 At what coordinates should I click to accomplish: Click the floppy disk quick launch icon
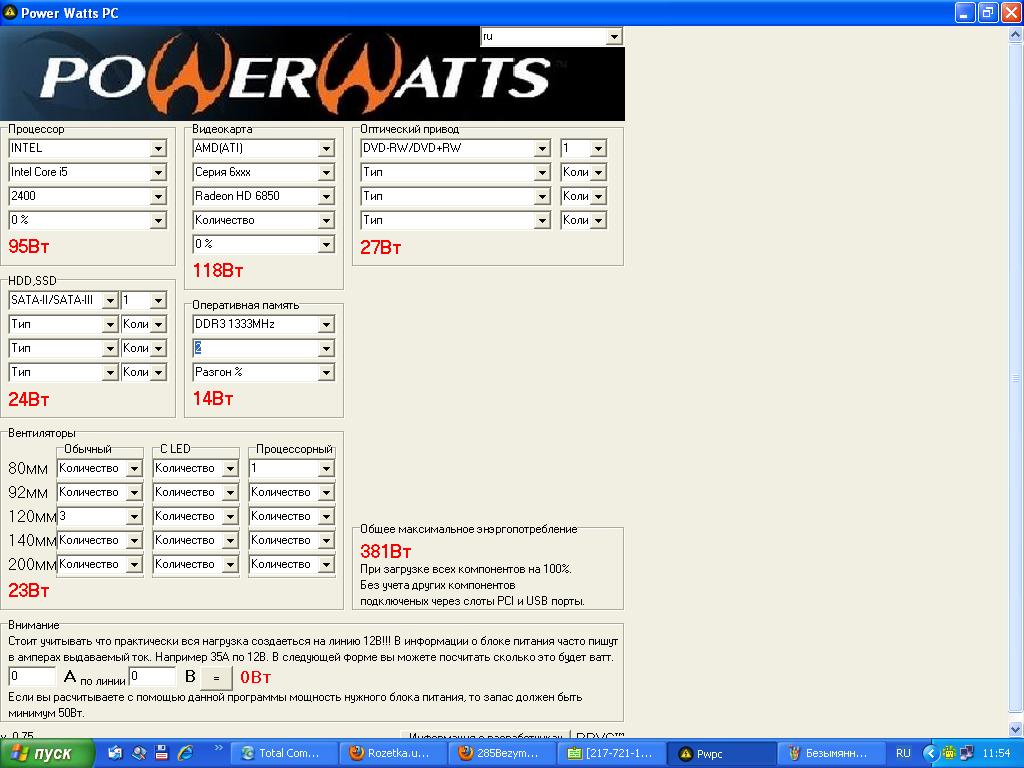[161, 753]
